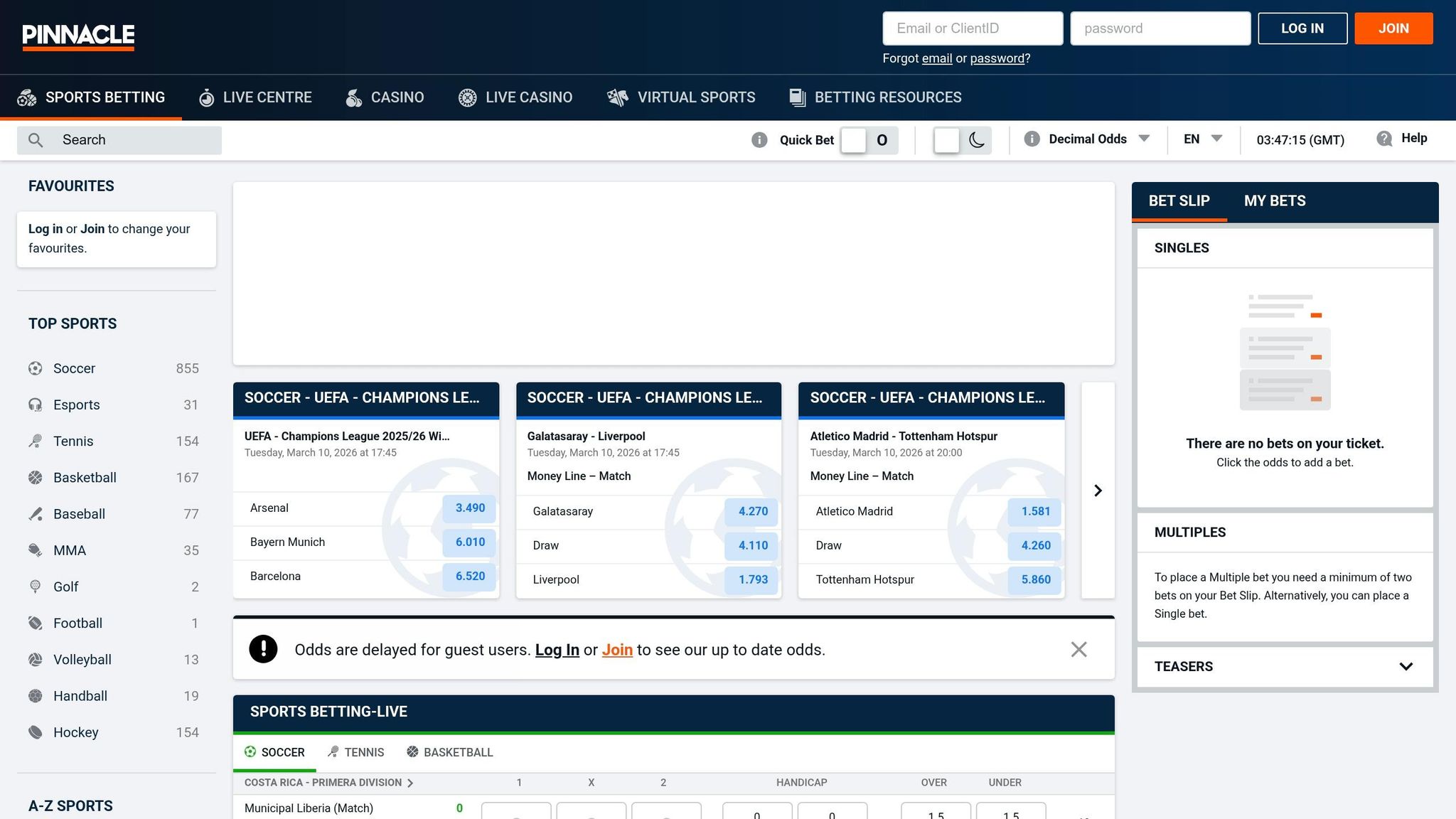Open the Live Casino menu item
Screen dimensions: 1456x819
[515, 97]
